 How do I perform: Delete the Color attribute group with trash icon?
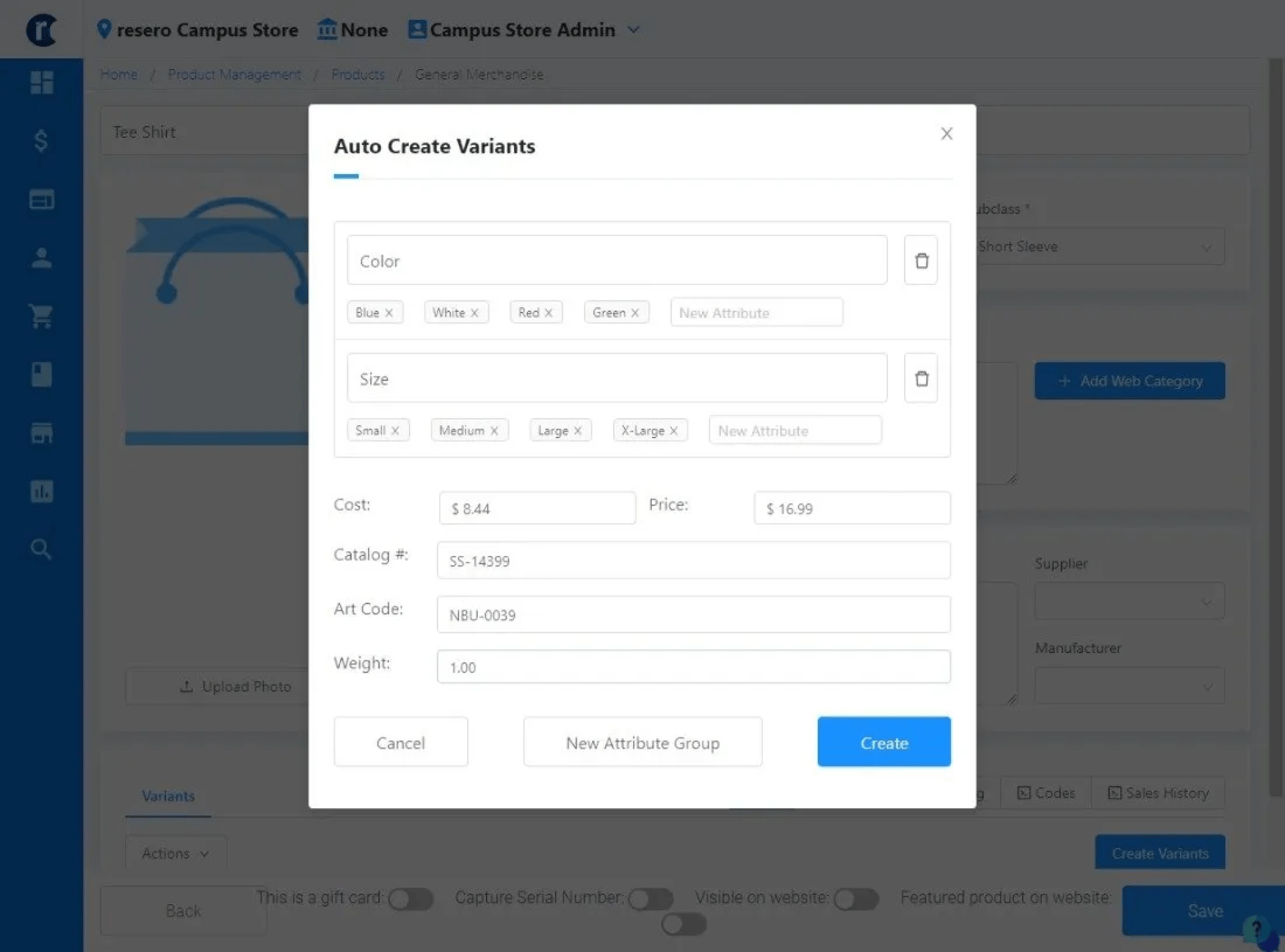coord(920,260)
